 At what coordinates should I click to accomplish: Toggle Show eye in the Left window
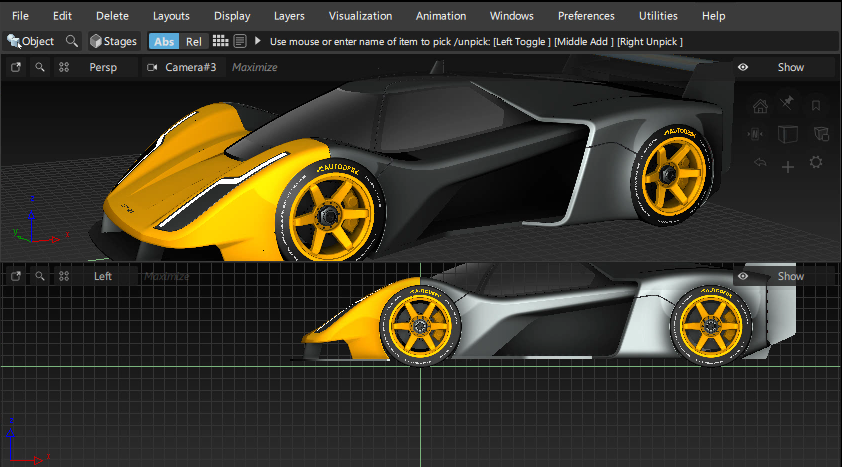(743, 276)
